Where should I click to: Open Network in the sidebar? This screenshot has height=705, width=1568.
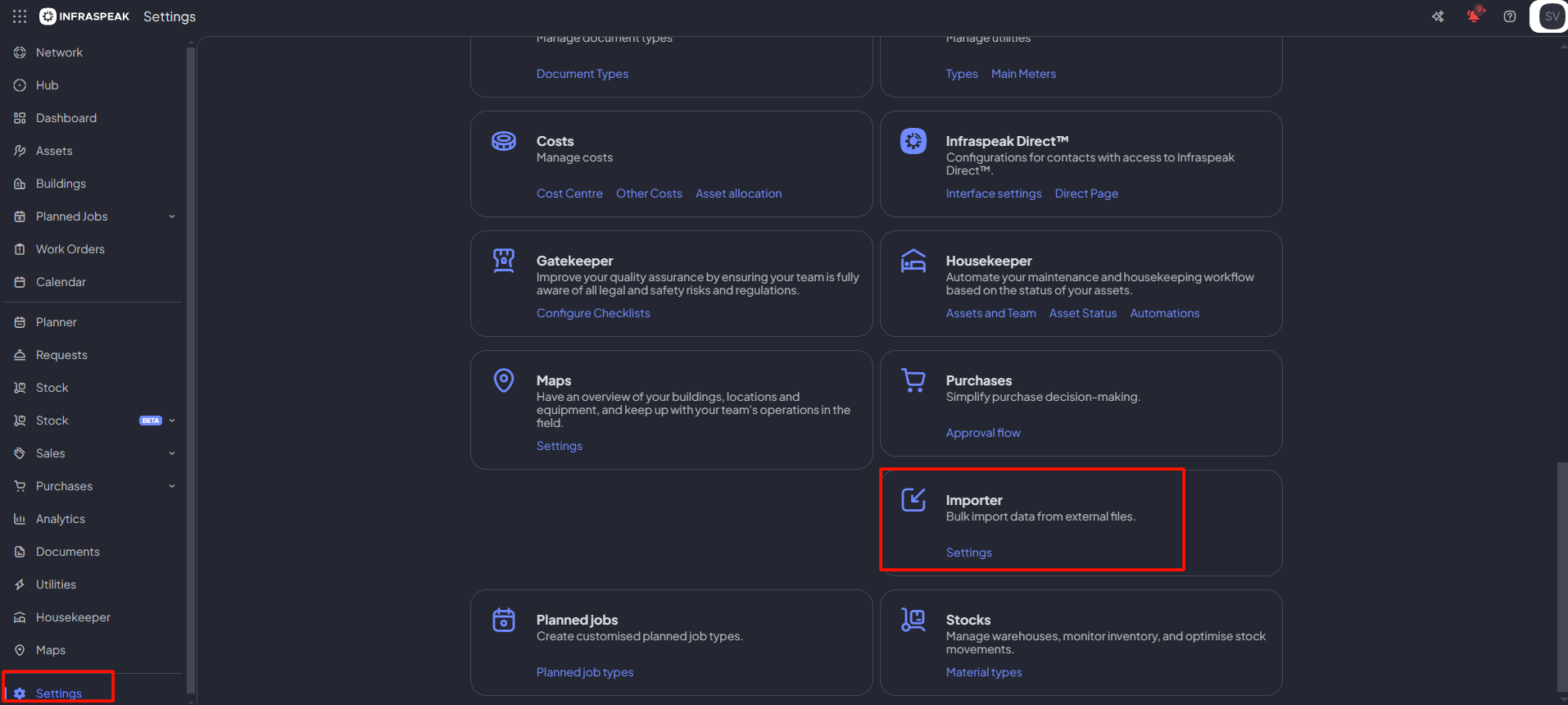59,52
